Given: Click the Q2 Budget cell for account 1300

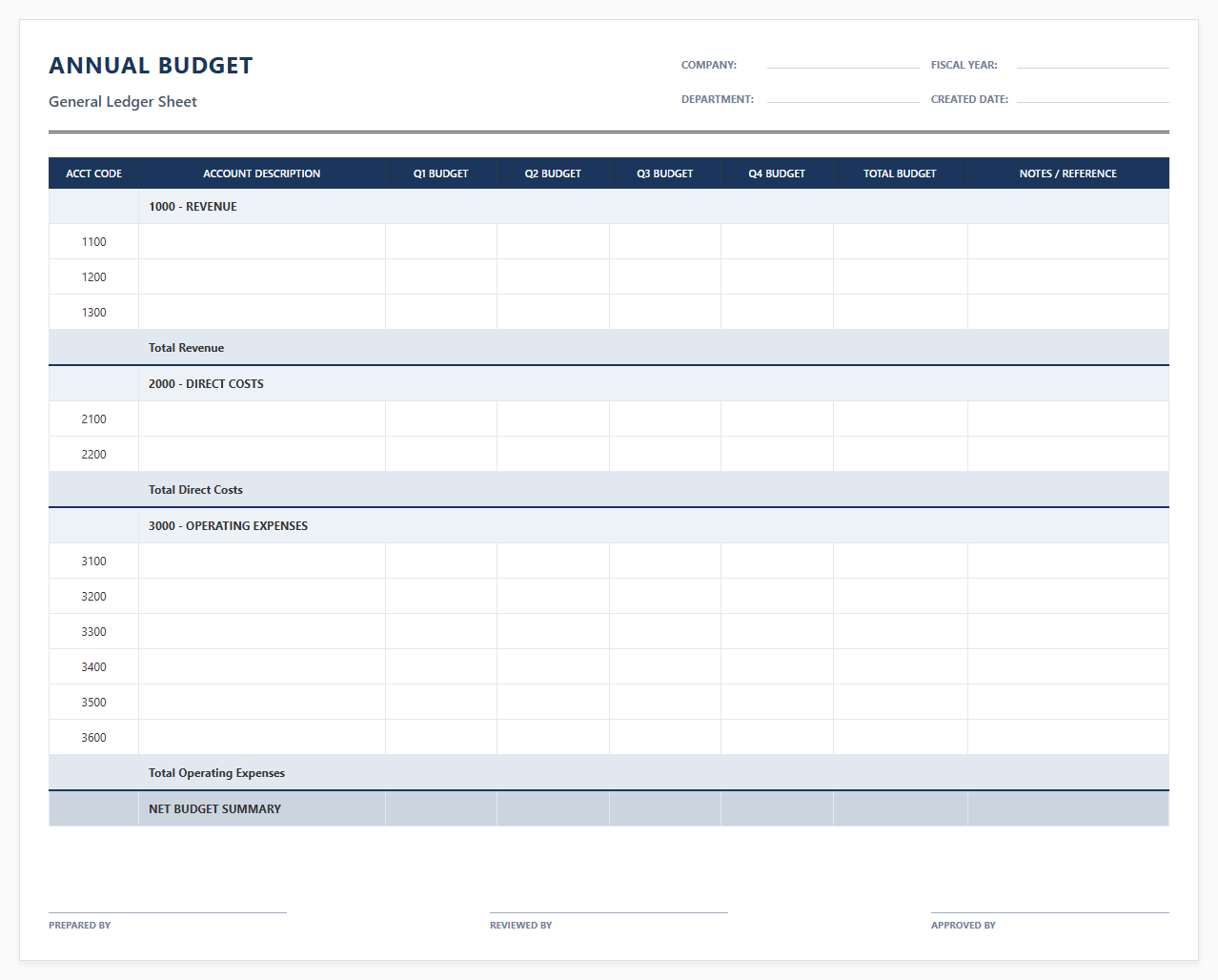Looking at the screenshot, I should [x=553, y=313].
